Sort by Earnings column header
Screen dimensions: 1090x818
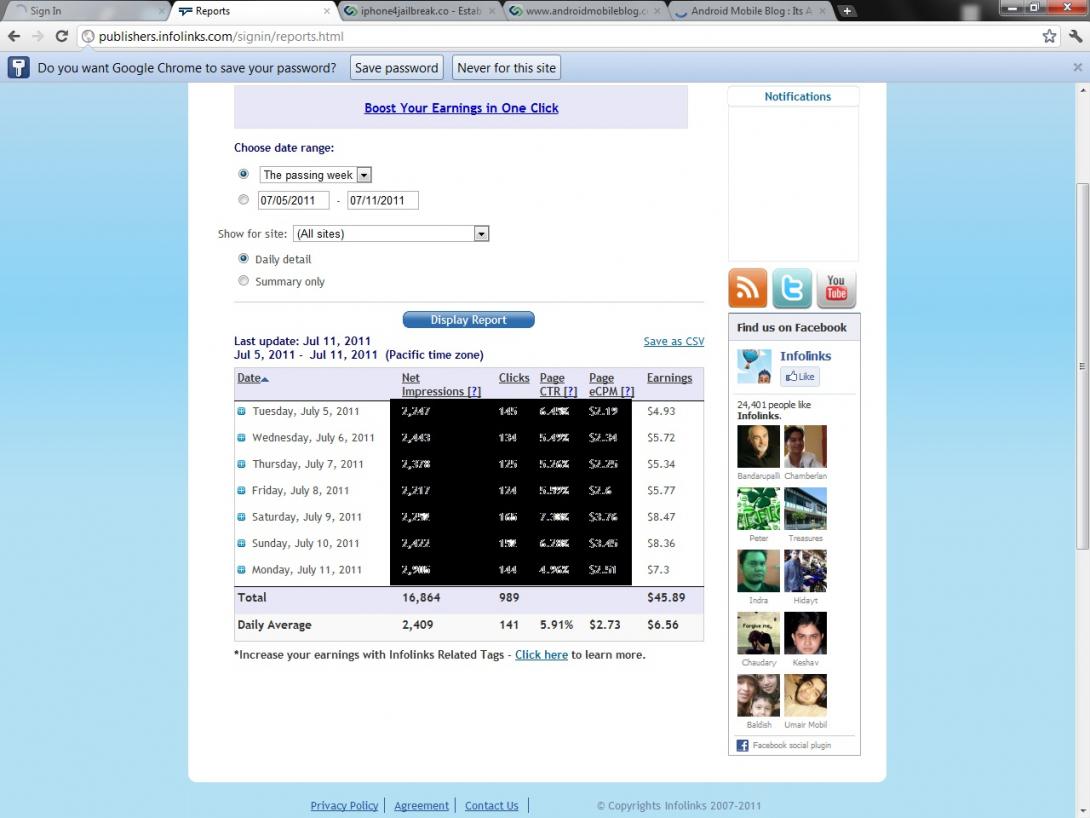[669, 378]
